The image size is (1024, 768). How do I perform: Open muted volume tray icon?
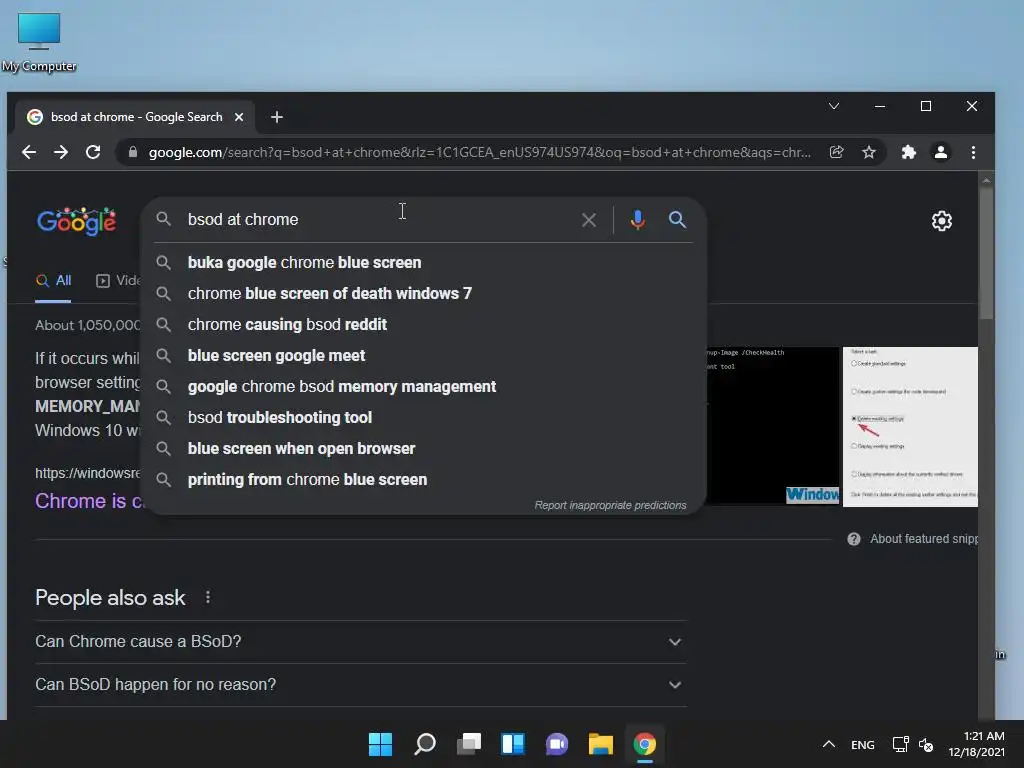pyautogui.click(x=926, y=744)
